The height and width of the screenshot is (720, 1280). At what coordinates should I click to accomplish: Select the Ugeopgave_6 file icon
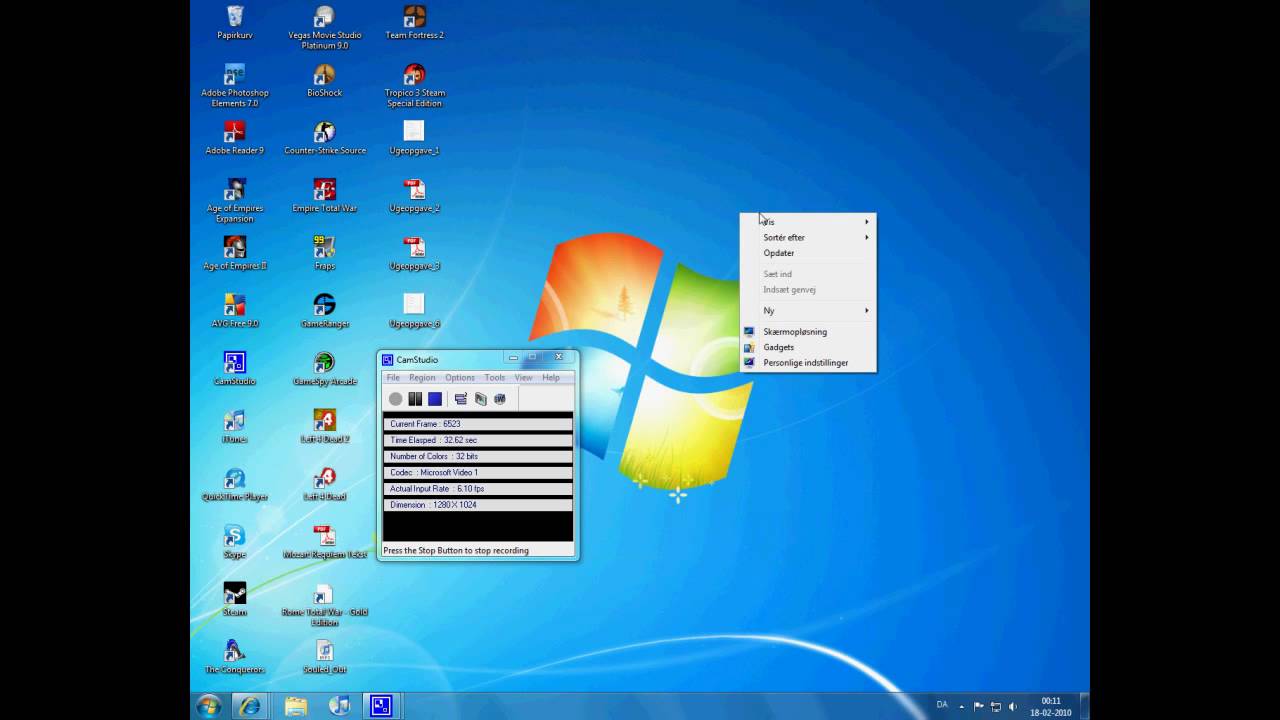pos(414,311)
